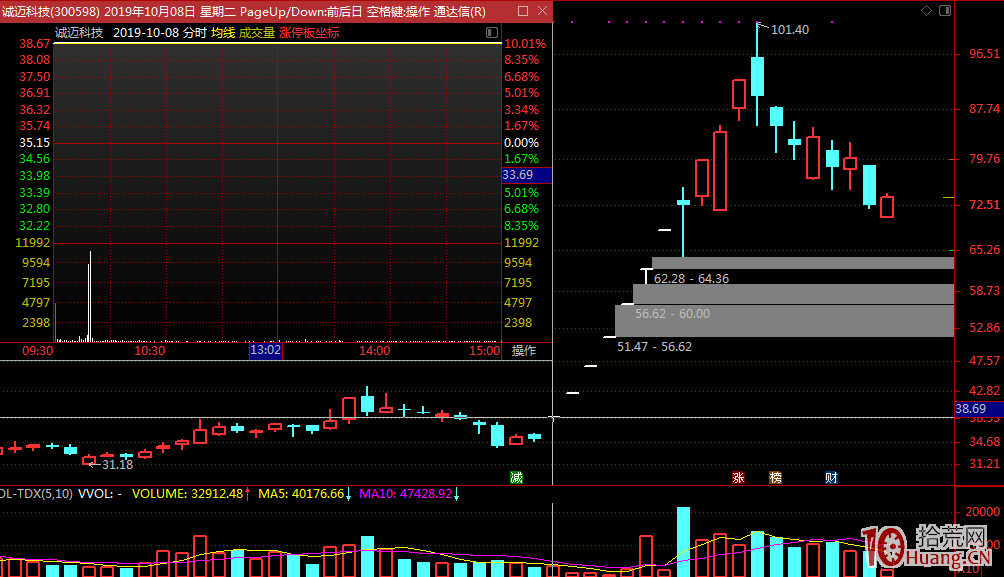
Task: Click the 42.82 price axis value
Action: [x=984, y=391]
